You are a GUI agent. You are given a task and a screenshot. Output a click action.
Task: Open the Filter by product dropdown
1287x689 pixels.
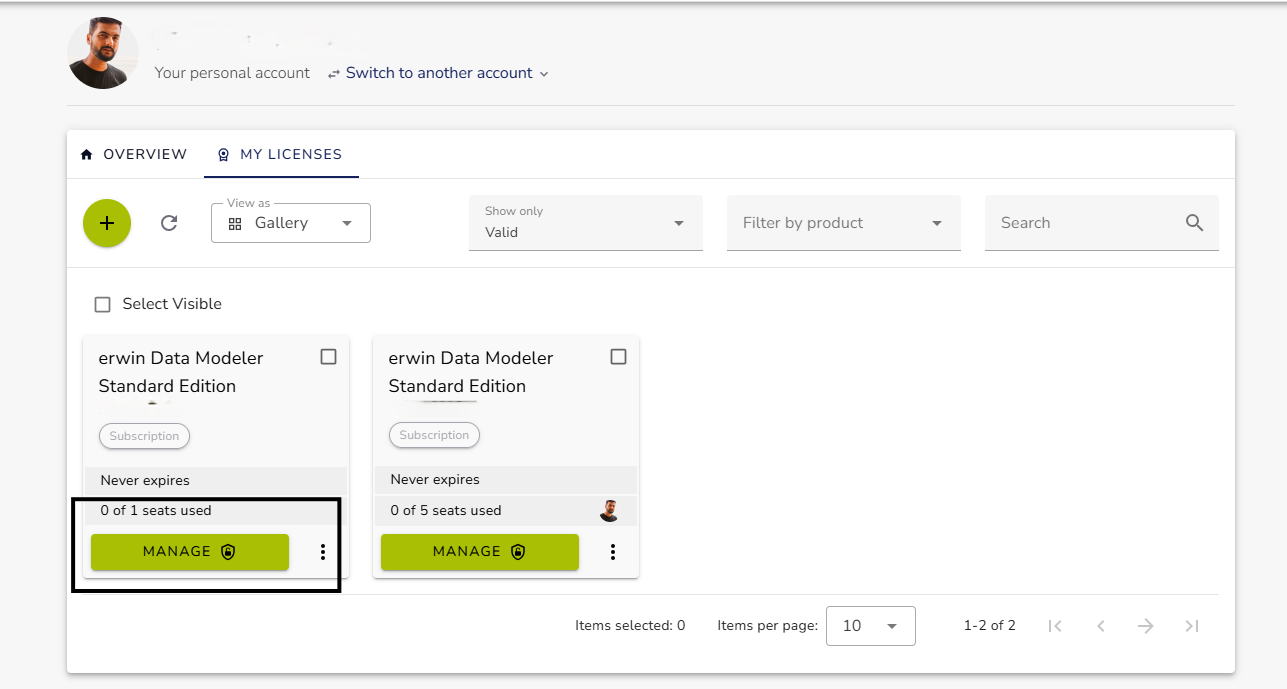pos(844,223)
